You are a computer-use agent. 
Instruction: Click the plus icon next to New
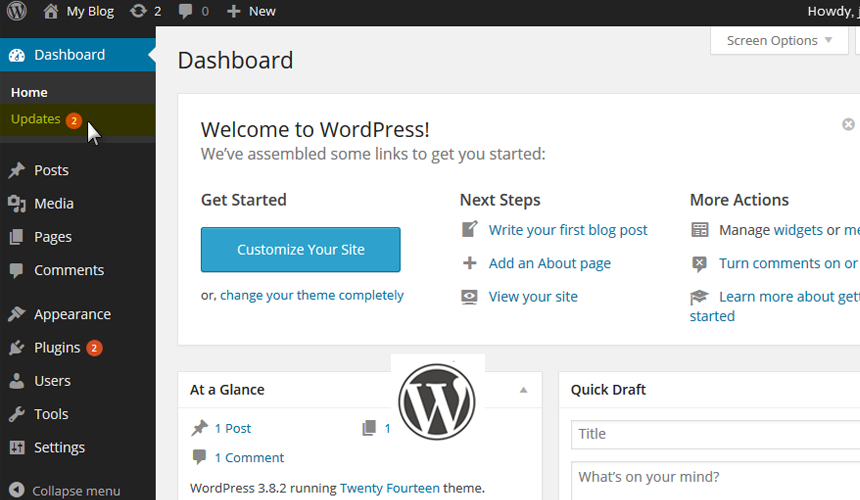[234, 12]
